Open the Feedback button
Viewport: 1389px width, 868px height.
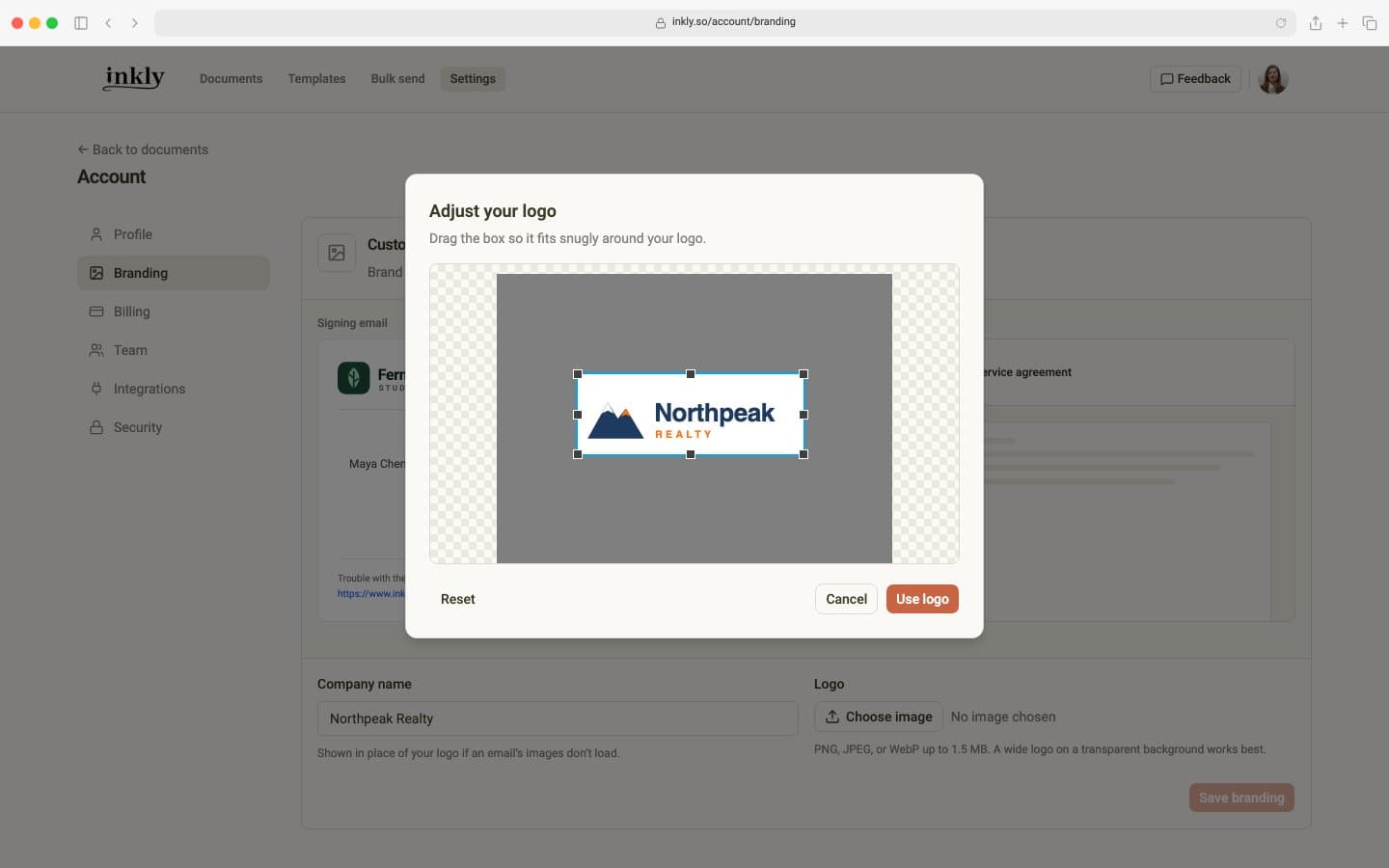(1195, 79)
